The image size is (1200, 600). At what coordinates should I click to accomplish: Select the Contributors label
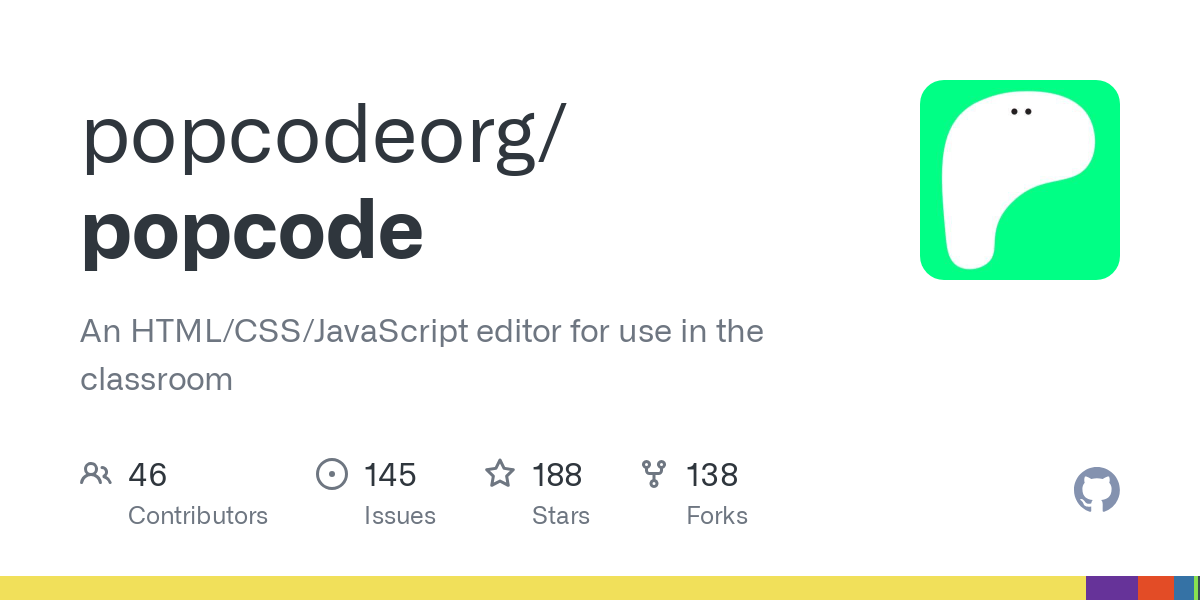tap(198, 516)
